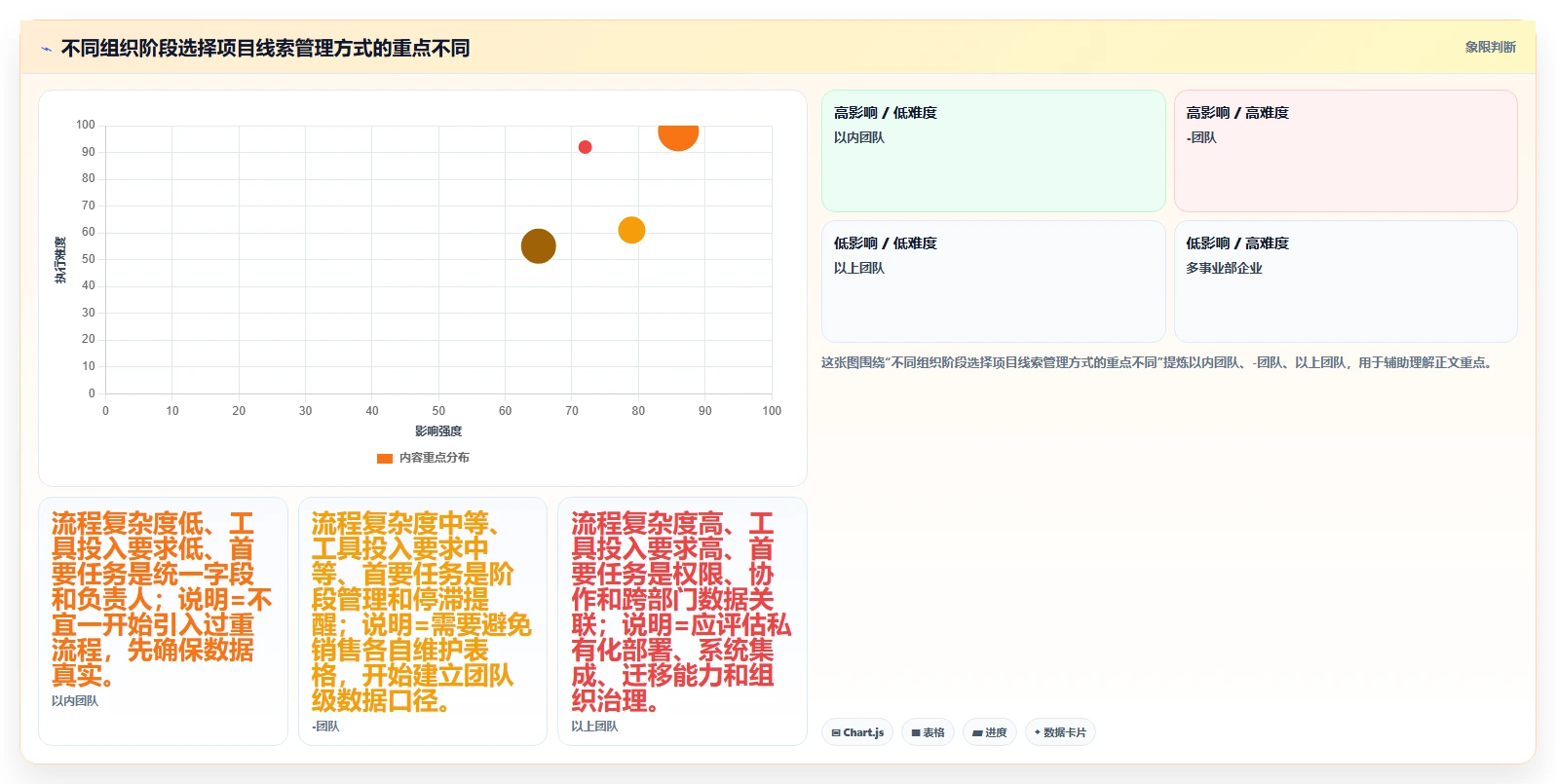Click 以内团队 in the green quadrant
The height and width of the screenshot is (784, 1556).
tap(859, 137)
